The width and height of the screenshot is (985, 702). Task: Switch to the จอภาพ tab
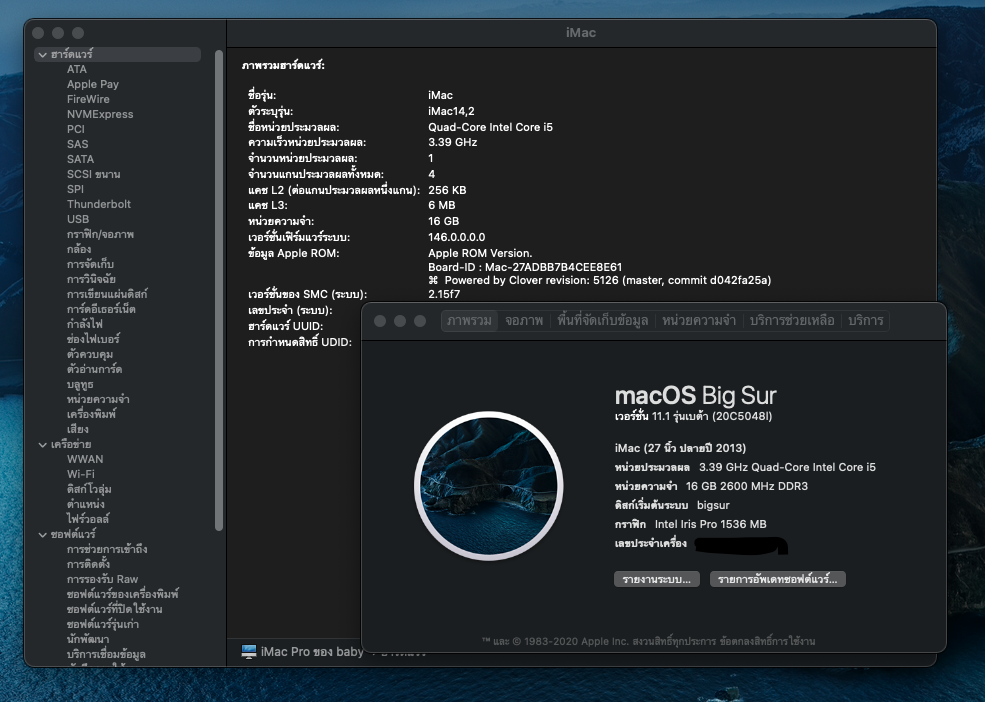pos(524,321)
